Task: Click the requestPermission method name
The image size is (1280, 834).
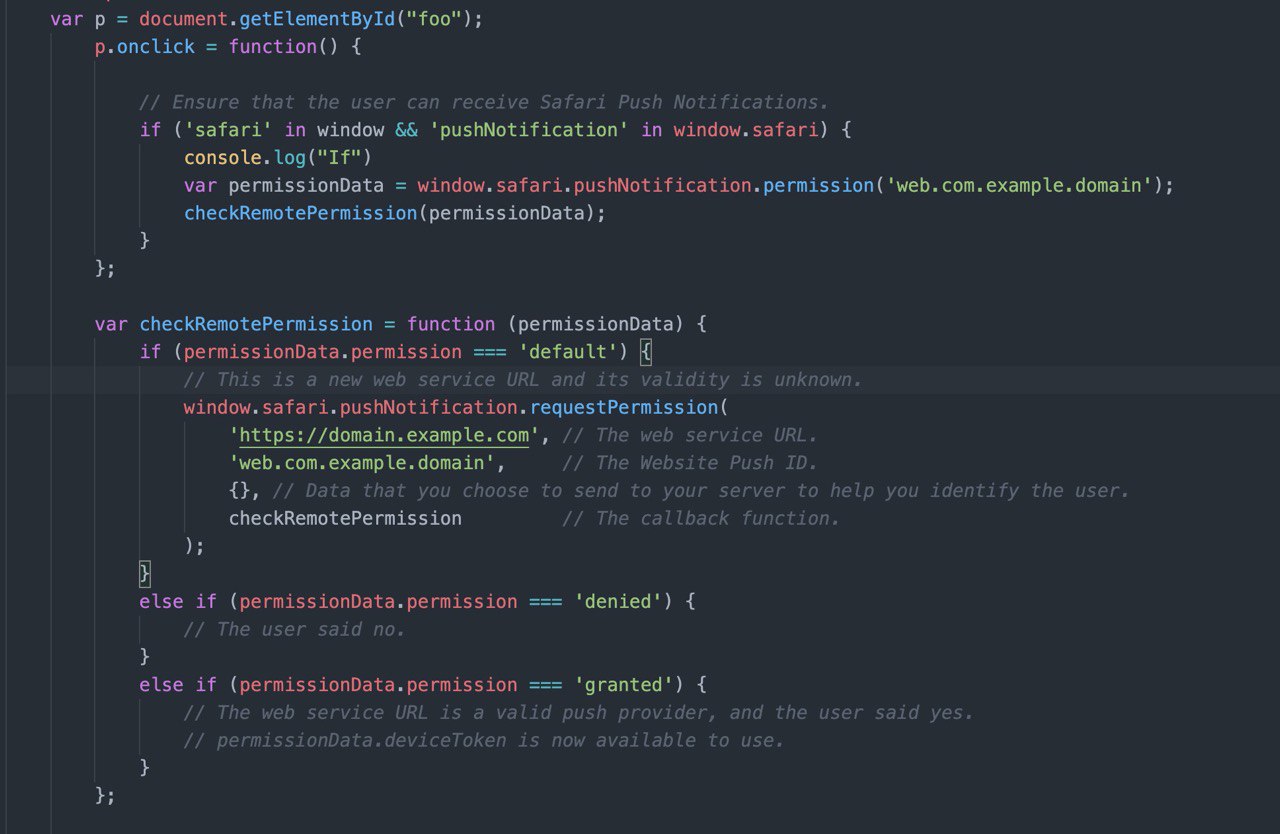Action: [x=624, y=407]
